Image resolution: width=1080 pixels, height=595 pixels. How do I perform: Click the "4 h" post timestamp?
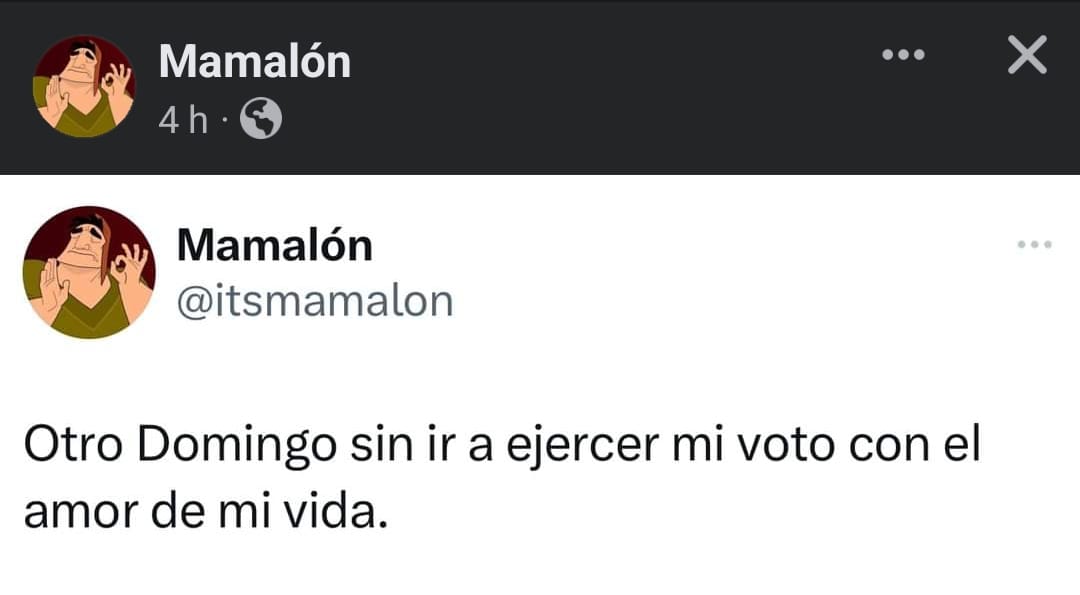click(183, 121)
